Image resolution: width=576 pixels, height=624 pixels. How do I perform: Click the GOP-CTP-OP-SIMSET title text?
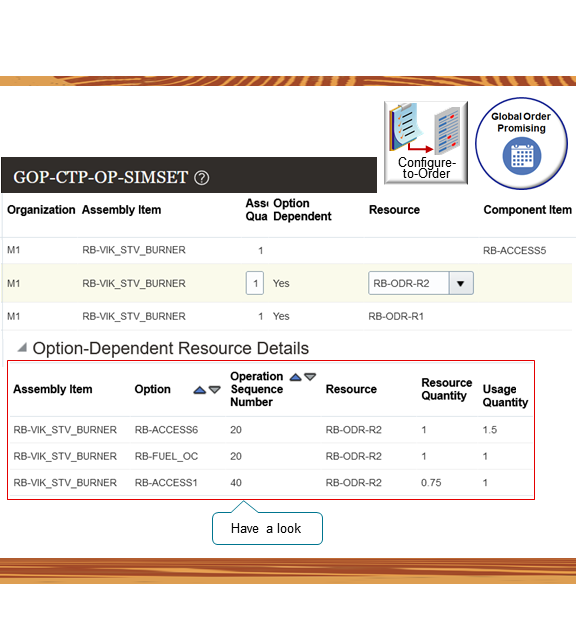pyautogui.click(x=100, y=177)
